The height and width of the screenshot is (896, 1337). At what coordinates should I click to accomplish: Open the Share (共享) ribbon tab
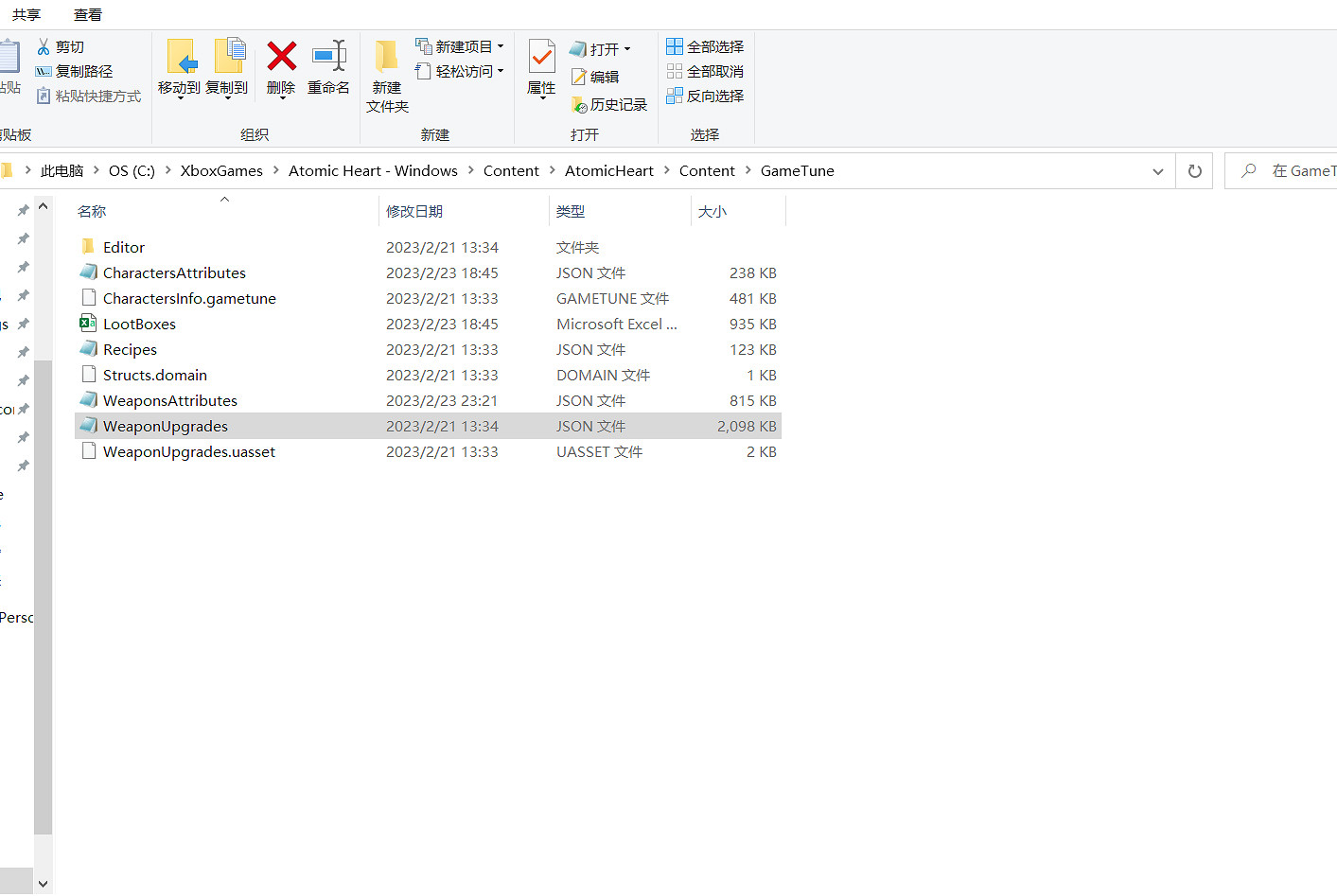point(26,14)
